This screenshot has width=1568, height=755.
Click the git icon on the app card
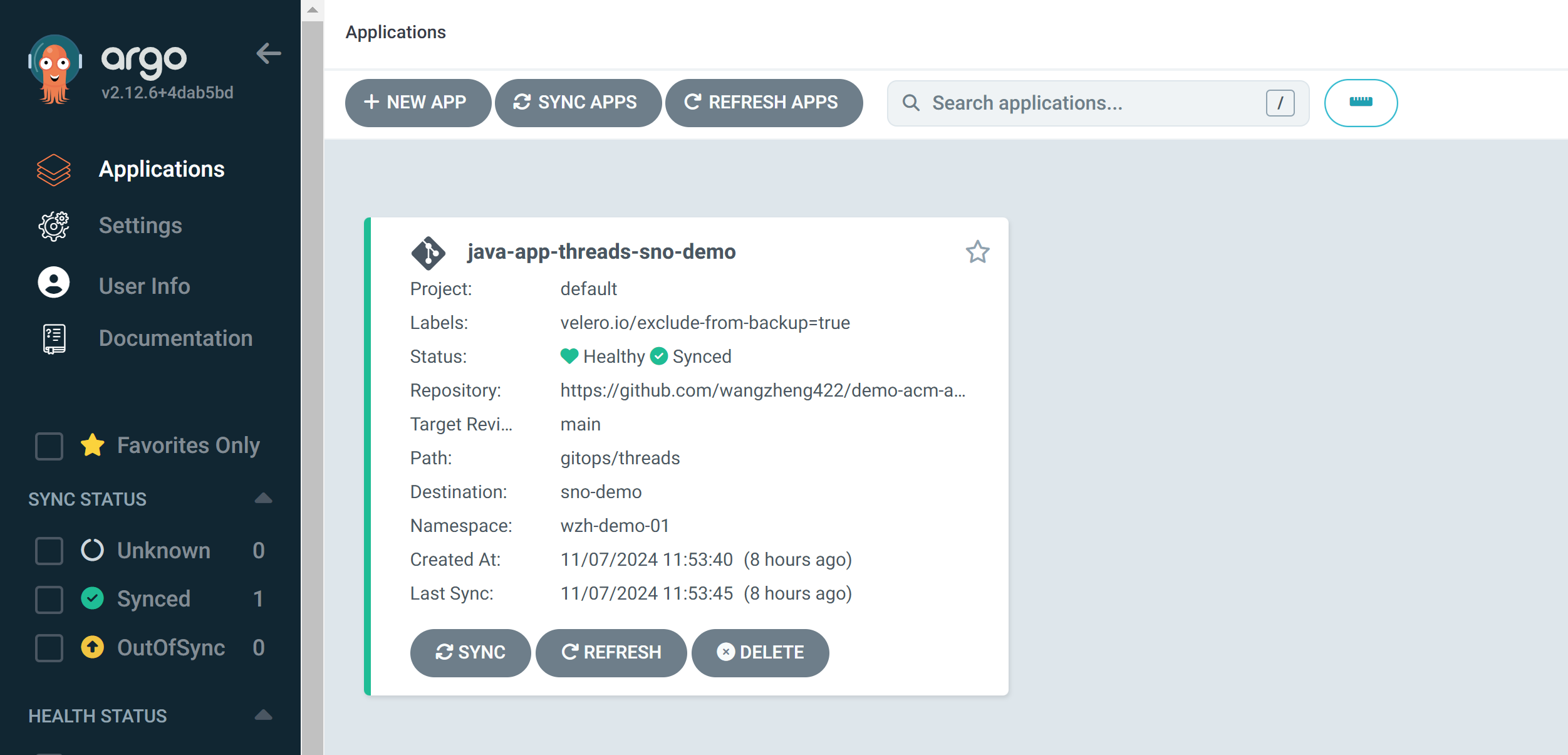[x=428, y=253]
